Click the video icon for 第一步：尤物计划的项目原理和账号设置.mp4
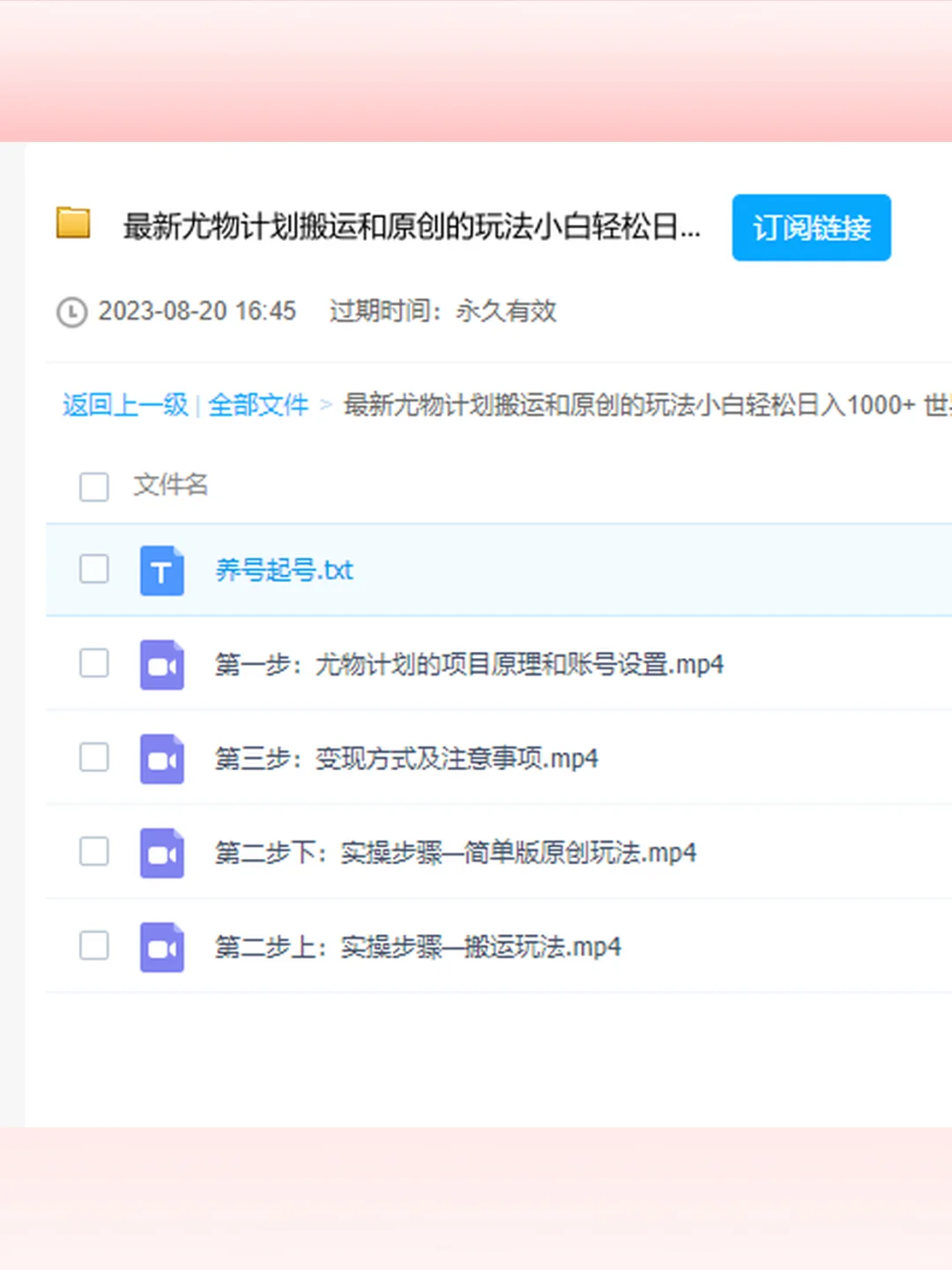 [x=162, y=664]
